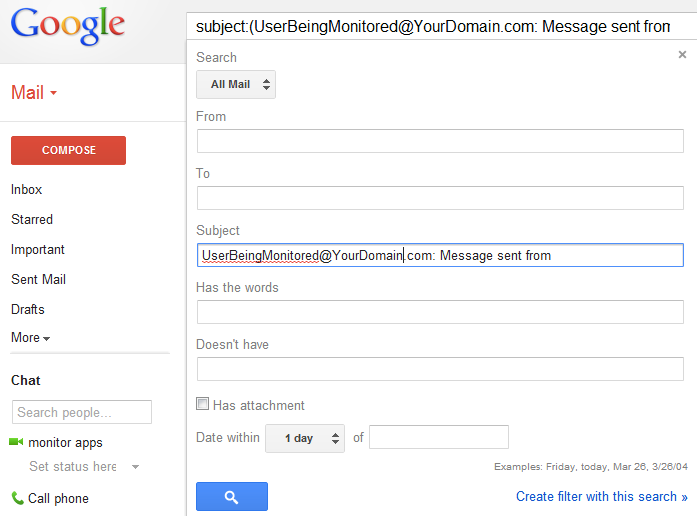Expand the More labels list
697x516 pixels.
30,338
